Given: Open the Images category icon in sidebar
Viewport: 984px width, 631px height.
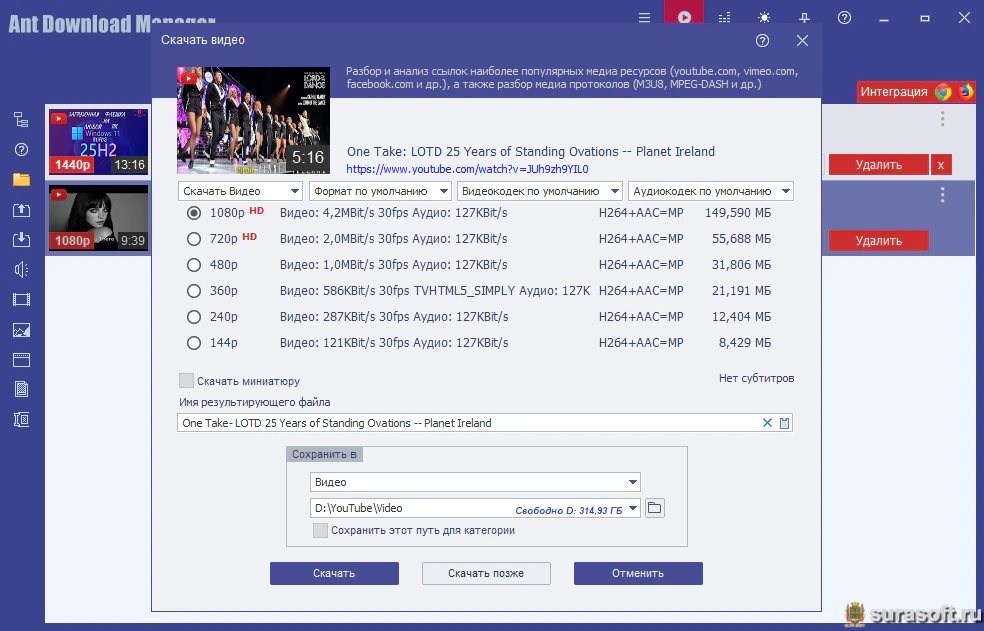Looking at the screenshot, I should [x=21, y=330].
